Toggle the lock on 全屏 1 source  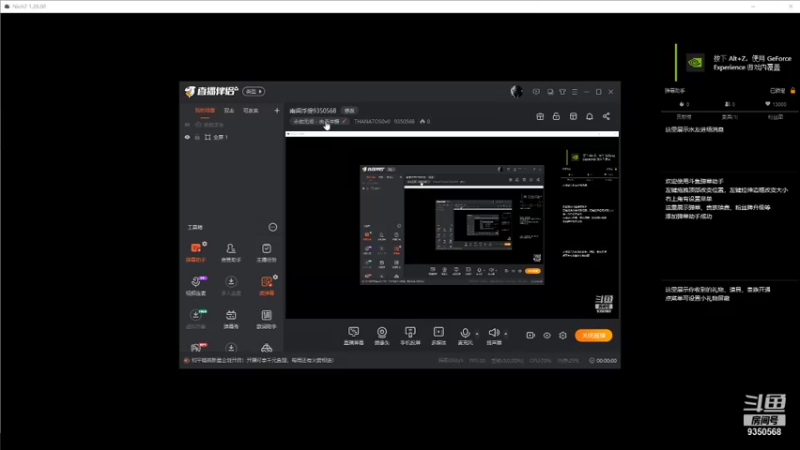197,137
